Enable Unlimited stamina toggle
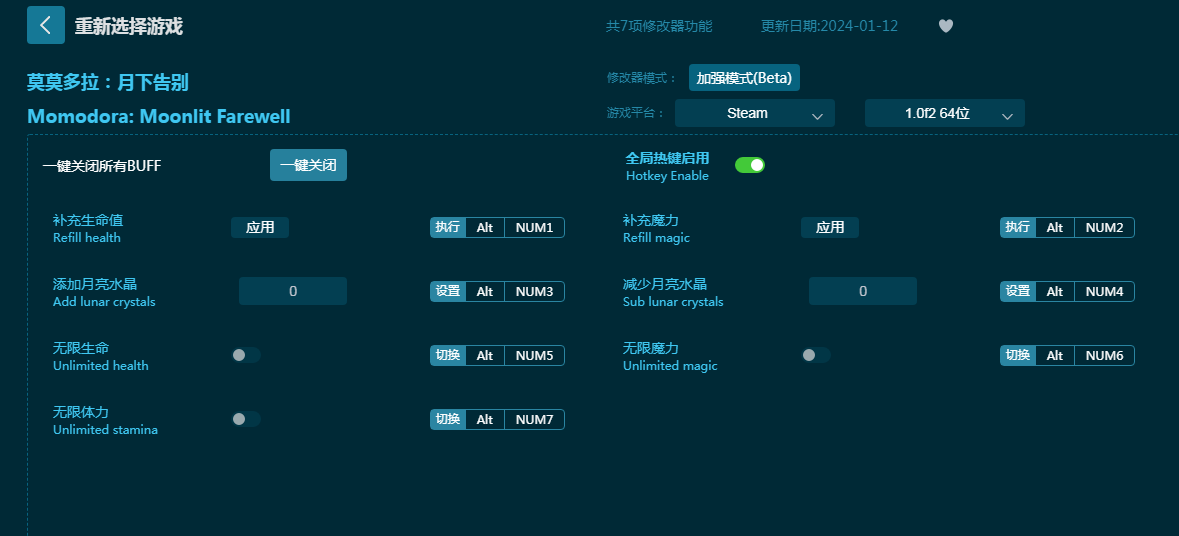Image resolution: width=1179 pixels, height=536 pixels. click(246, 419)
